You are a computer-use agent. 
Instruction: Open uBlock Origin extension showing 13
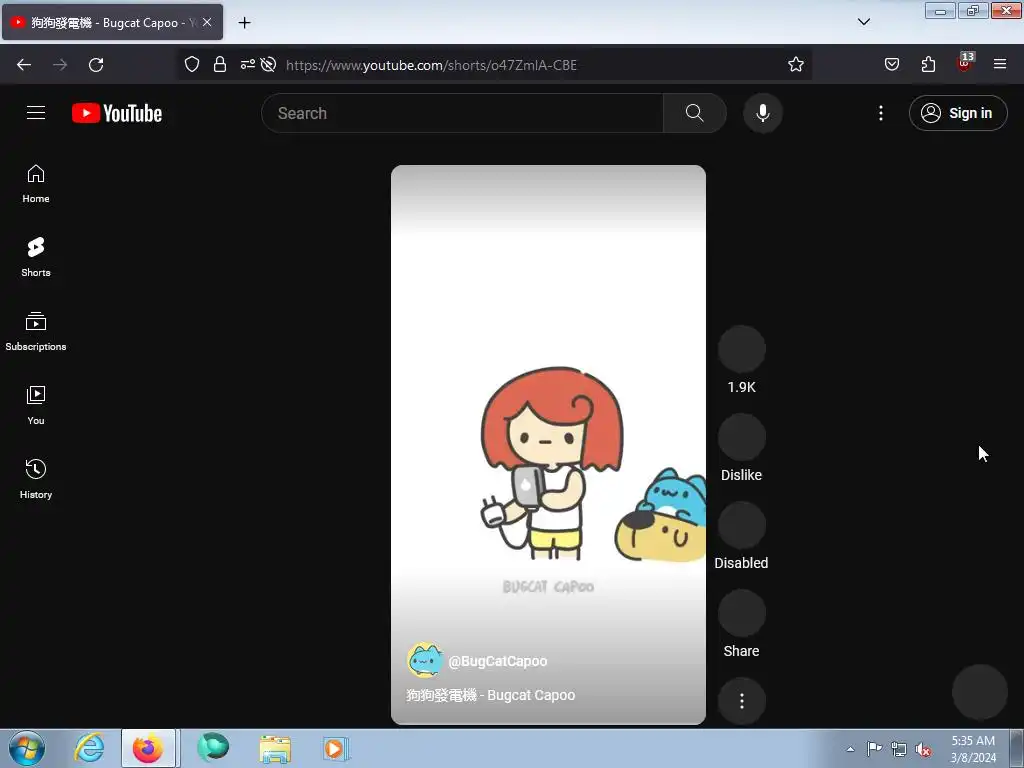[x=965, y=63]
